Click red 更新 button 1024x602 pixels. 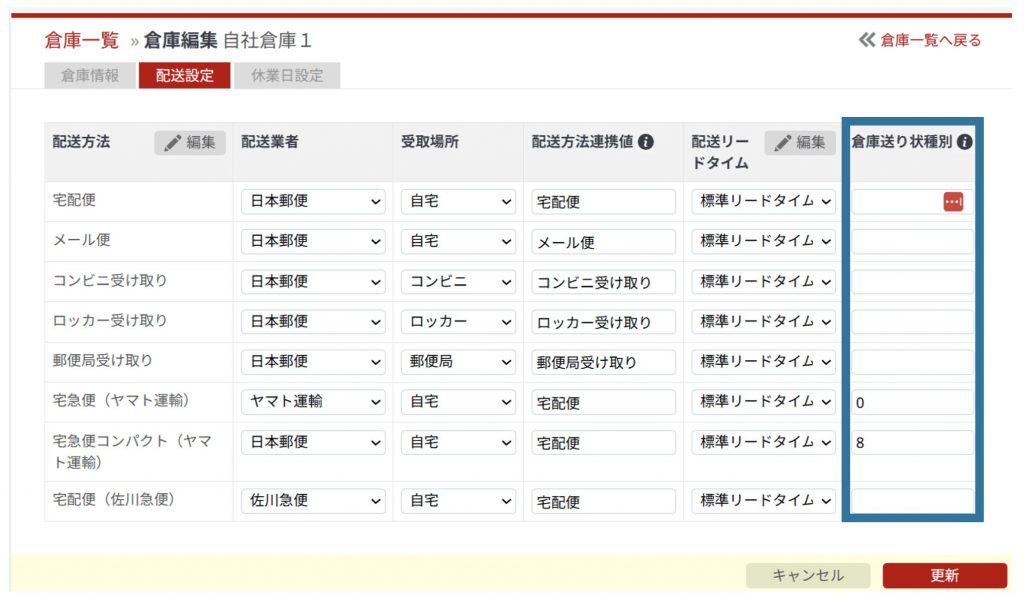coord(944,575)
